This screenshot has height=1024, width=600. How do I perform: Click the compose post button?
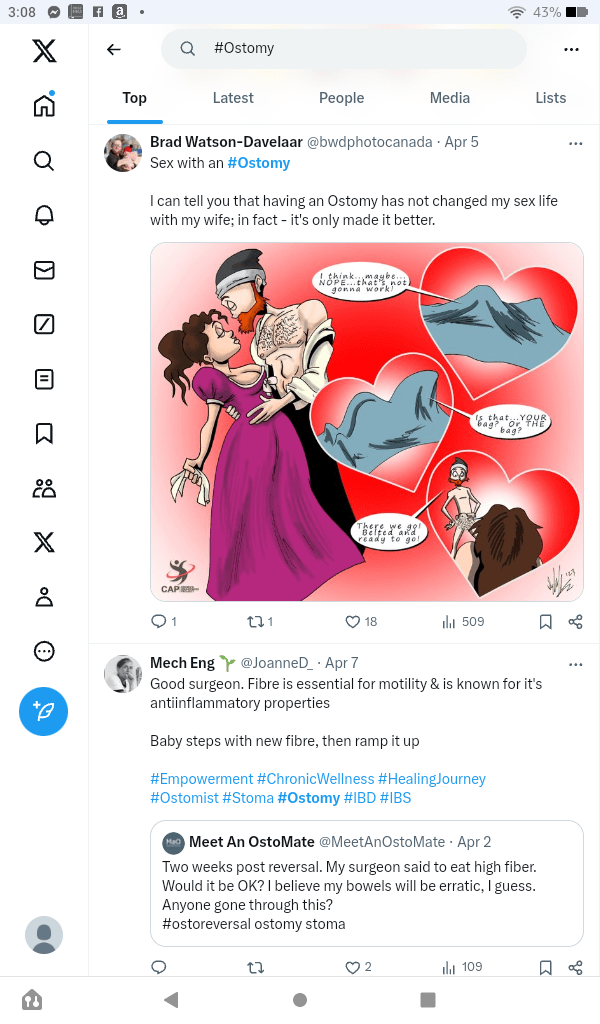[44, 711]
